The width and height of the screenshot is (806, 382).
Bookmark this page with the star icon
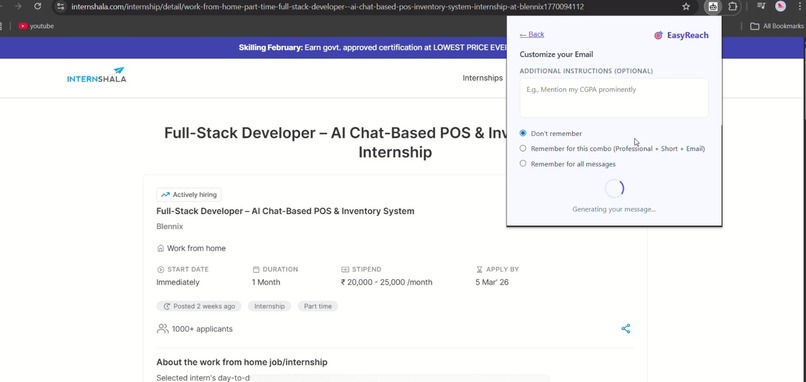click(x=686, y=7)
